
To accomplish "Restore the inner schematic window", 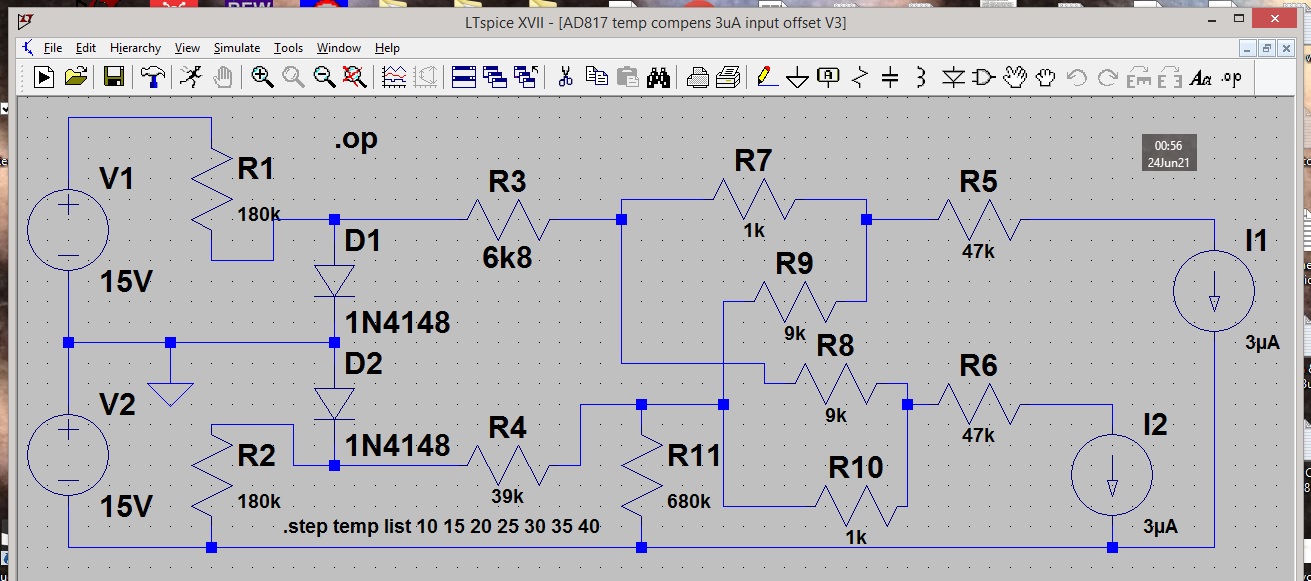I will 1267,48.
